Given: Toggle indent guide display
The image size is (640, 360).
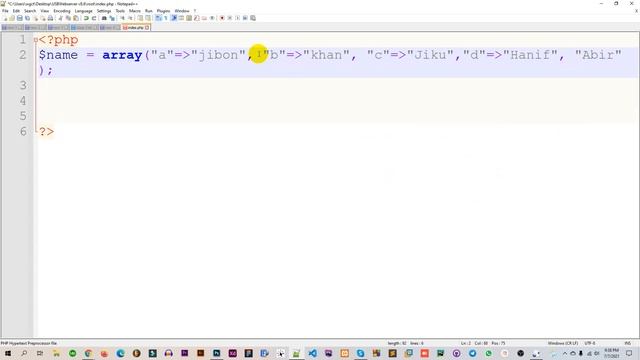Looking at the screenshot, I should coord(174,18).
